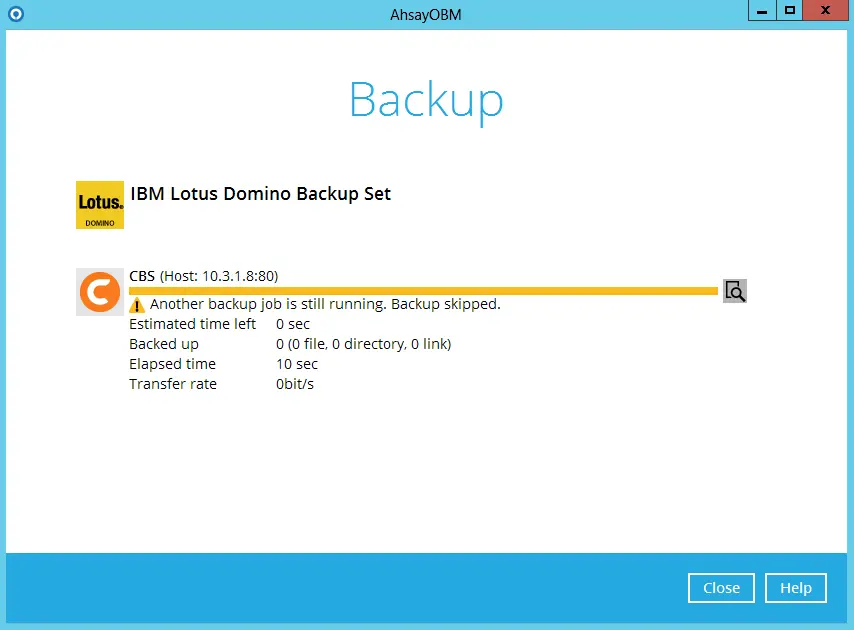Image resolution: width=854 pixels, height=630 pixels.
Task: Click the Estimated time left label
Action: click(x=192, y=324)
